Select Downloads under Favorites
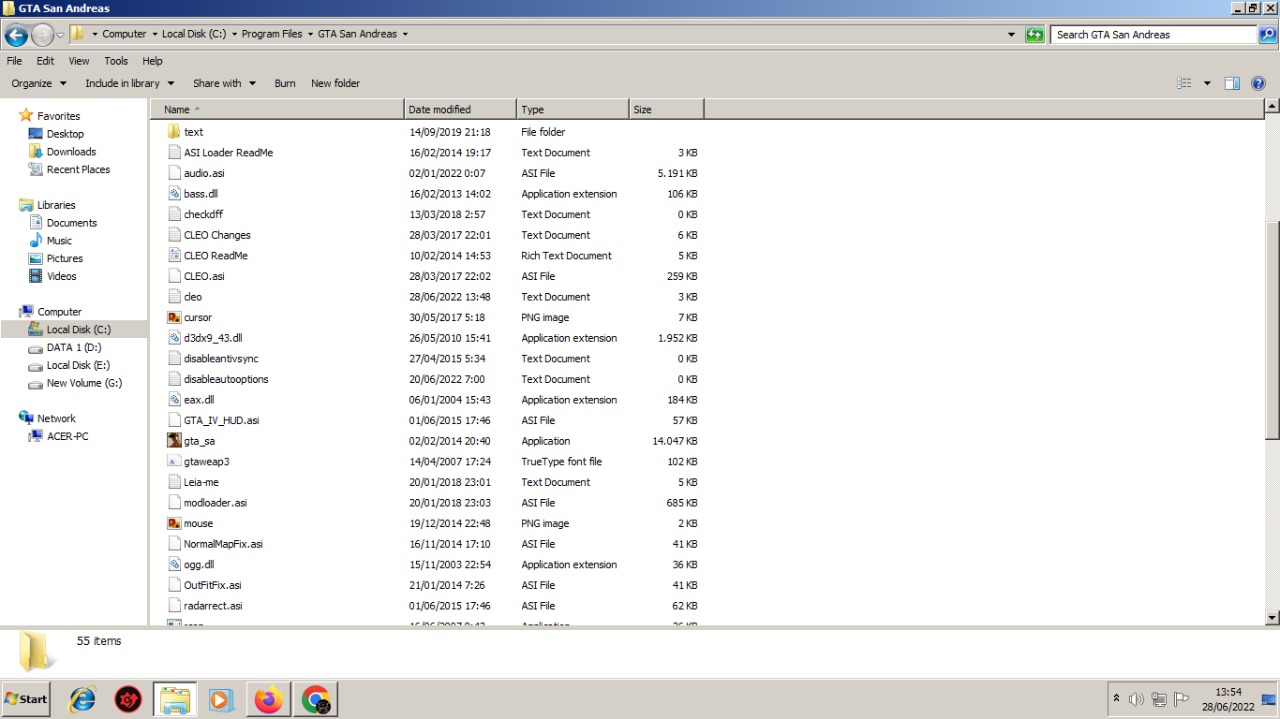The height and width of the screenshot is (719, 1280). pos(71,152)
